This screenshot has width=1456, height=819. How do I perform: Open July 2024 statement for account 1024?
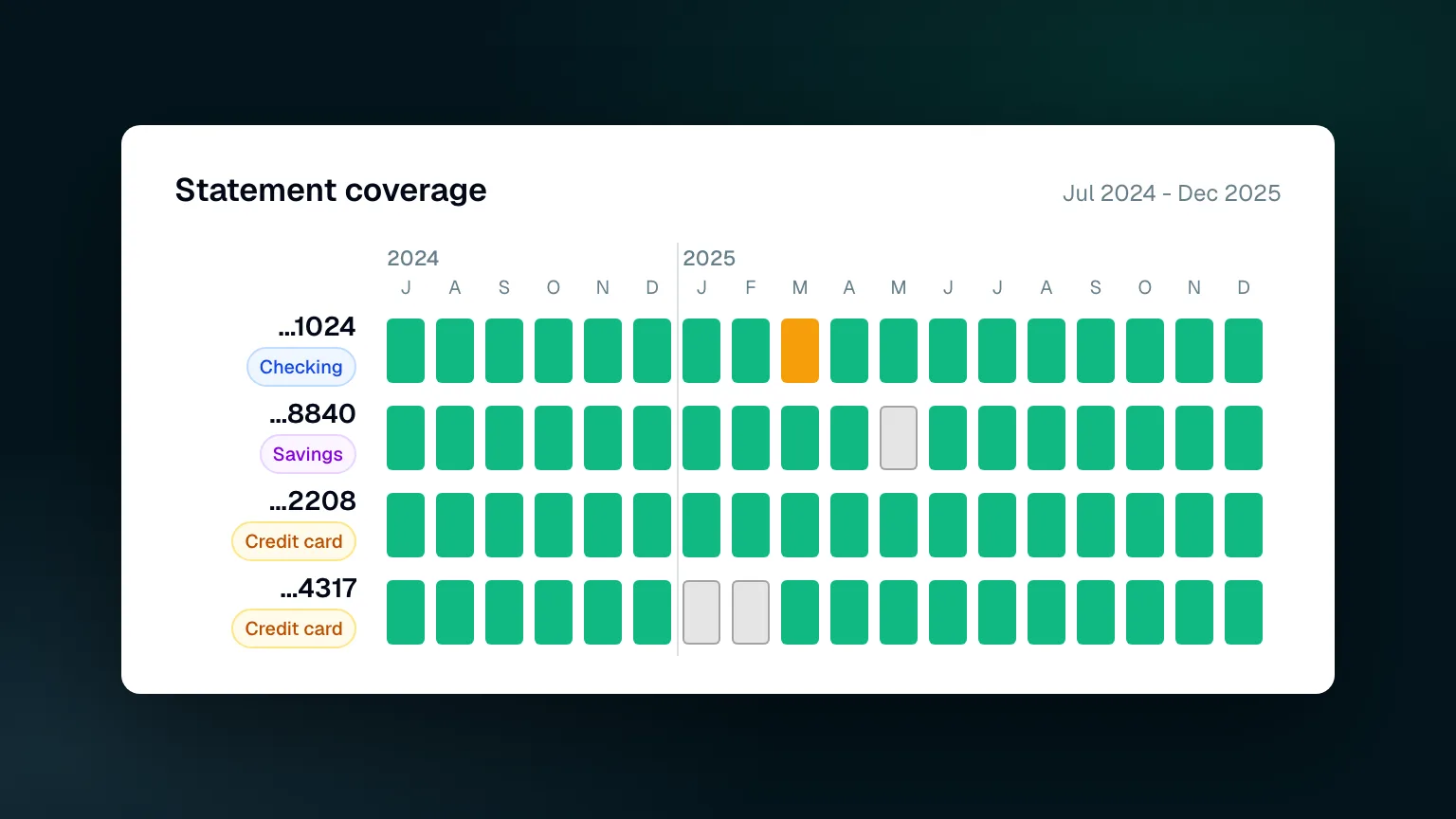[x=406, y=351]
